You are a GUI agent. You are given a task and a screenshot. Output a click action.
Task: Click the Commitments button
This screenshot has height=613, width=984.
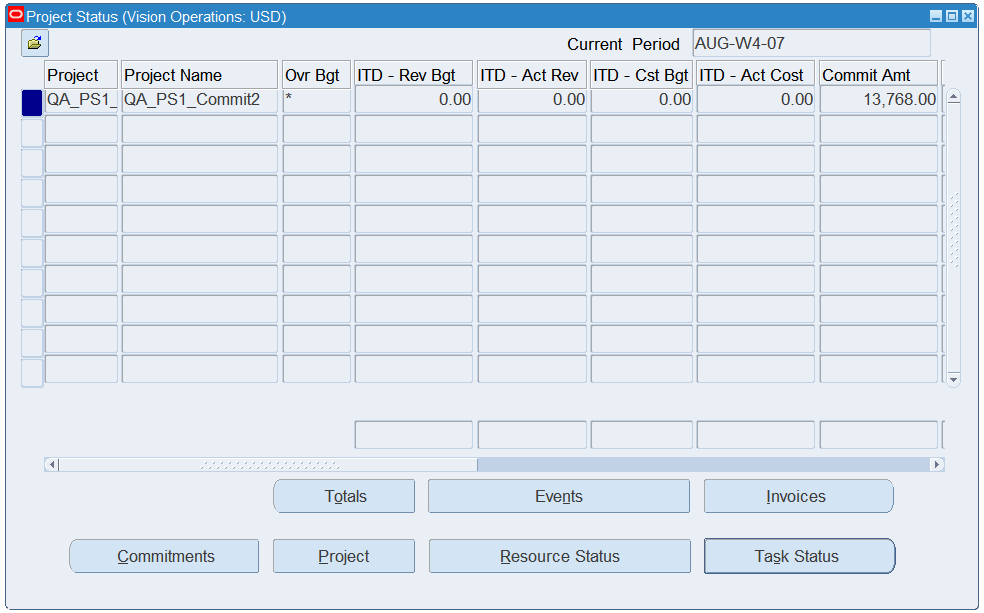164,556
